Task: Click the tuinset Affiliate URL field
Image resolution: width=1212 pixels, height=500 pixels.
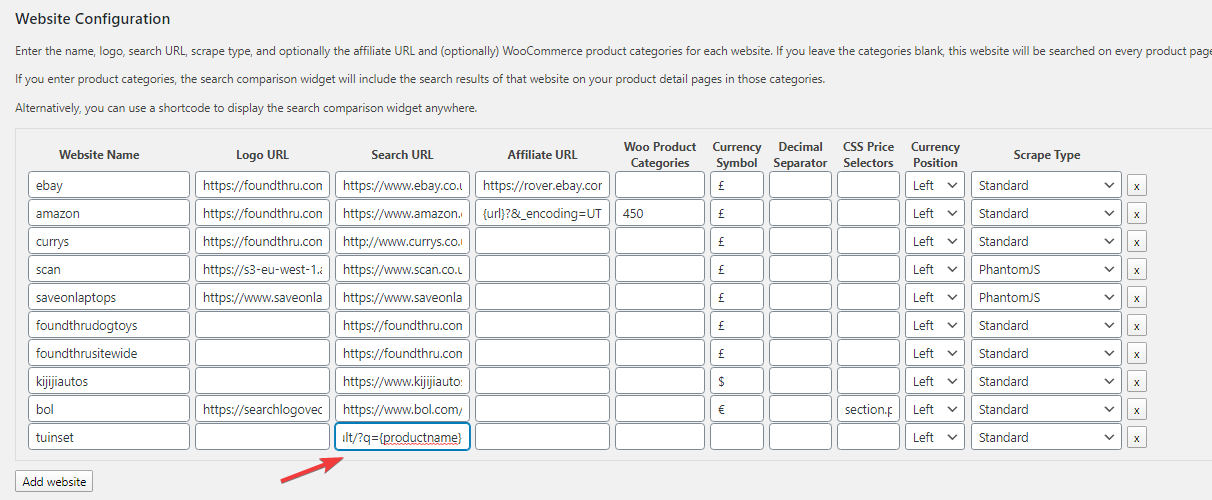Action: tap(542, 437)
